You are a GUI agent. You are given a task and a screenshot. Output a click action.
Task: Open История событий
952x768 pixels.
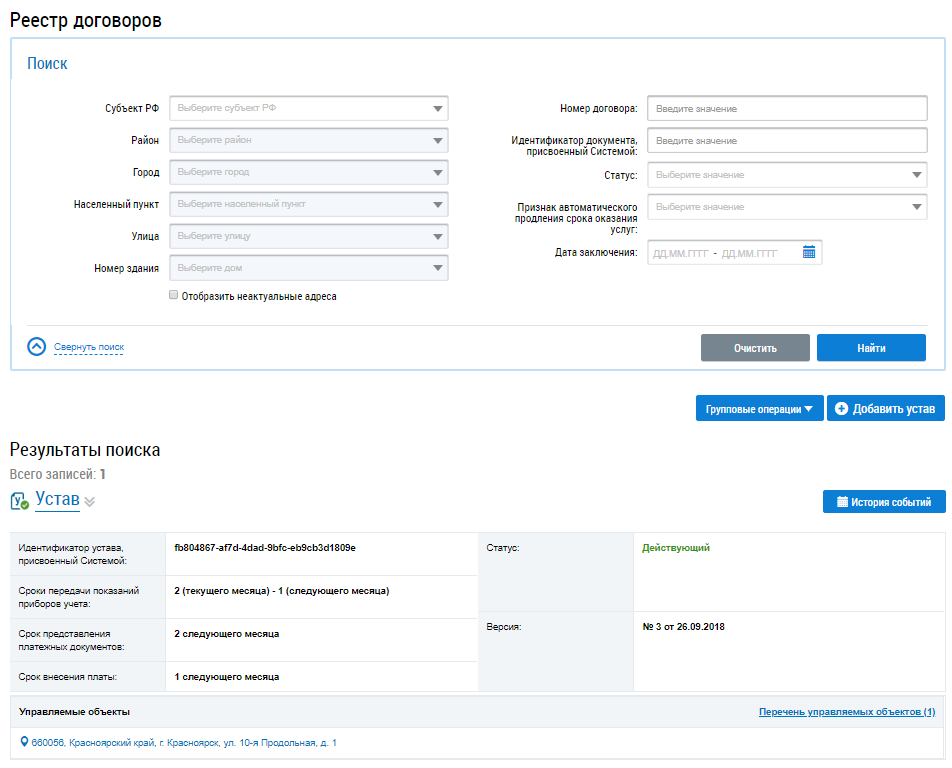tap(884, 501)
